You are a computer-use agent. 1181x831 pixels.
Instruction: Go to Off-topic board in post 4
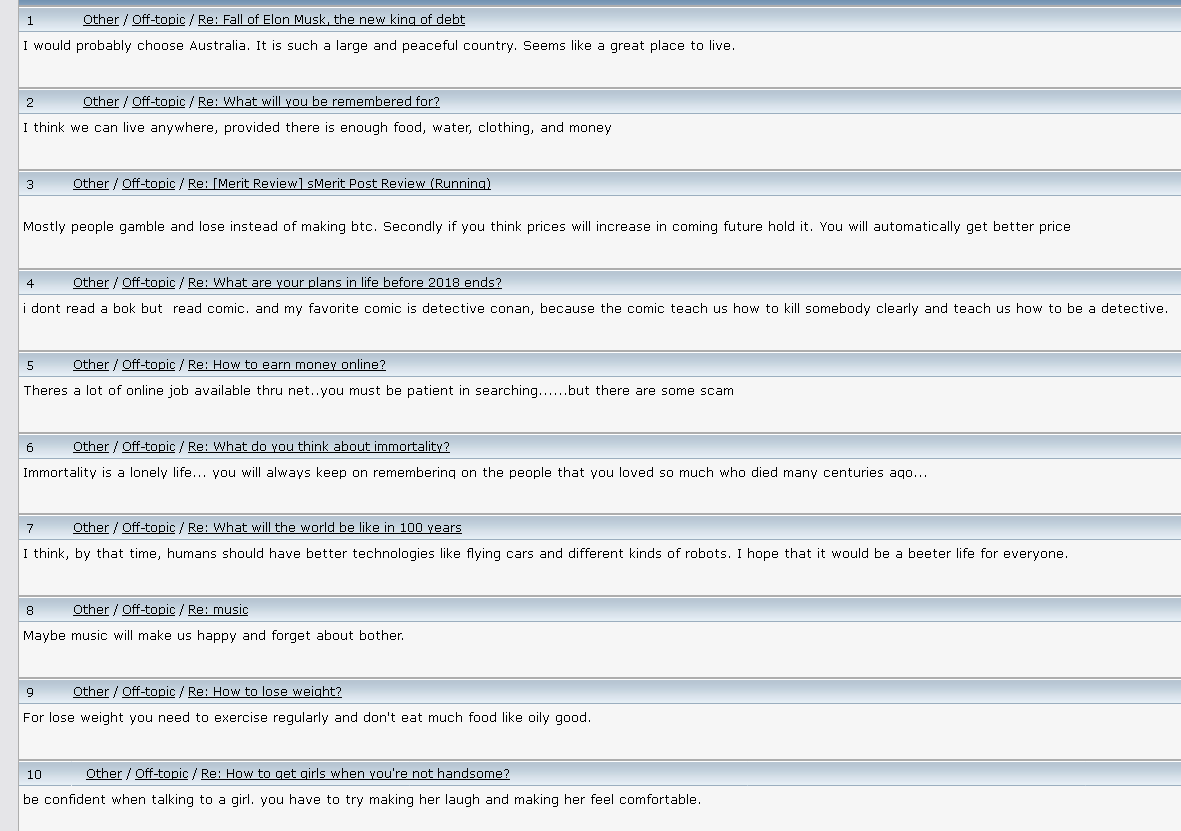(x=148, y=283)
